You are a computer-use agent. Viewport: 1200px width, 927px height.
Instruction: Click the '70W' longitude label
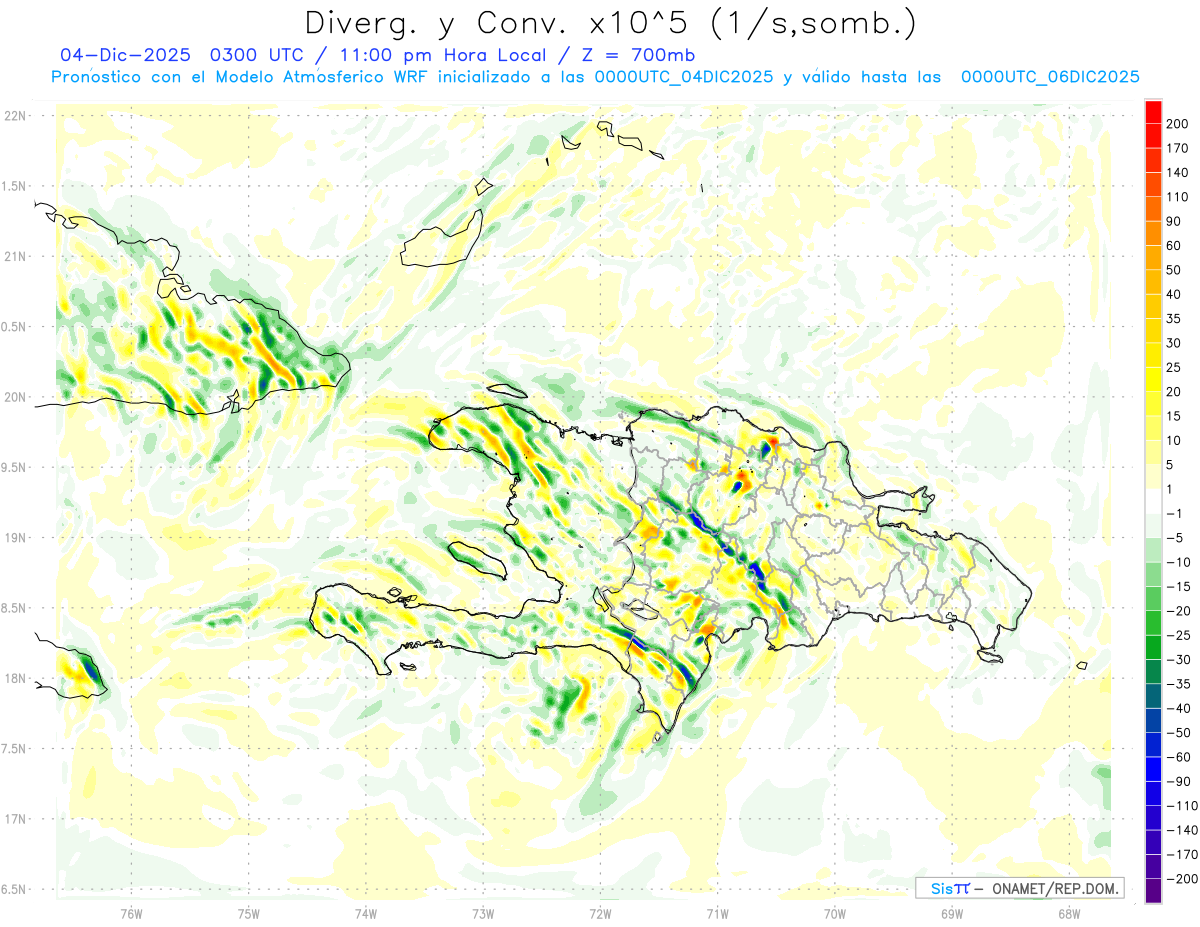[x=835, y=914]
